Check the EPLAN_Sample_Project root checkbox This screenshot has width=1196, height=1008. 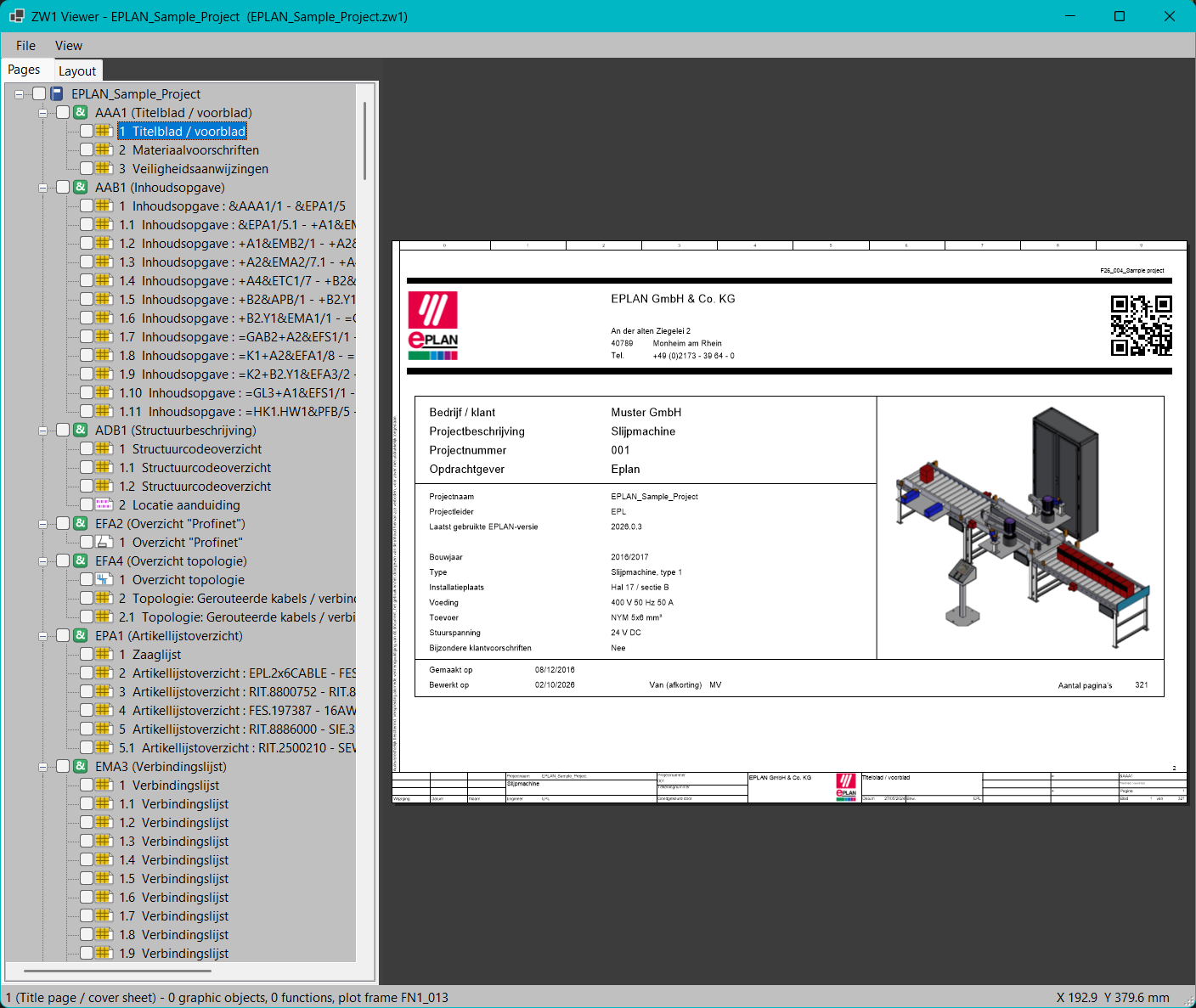point(39,94)
